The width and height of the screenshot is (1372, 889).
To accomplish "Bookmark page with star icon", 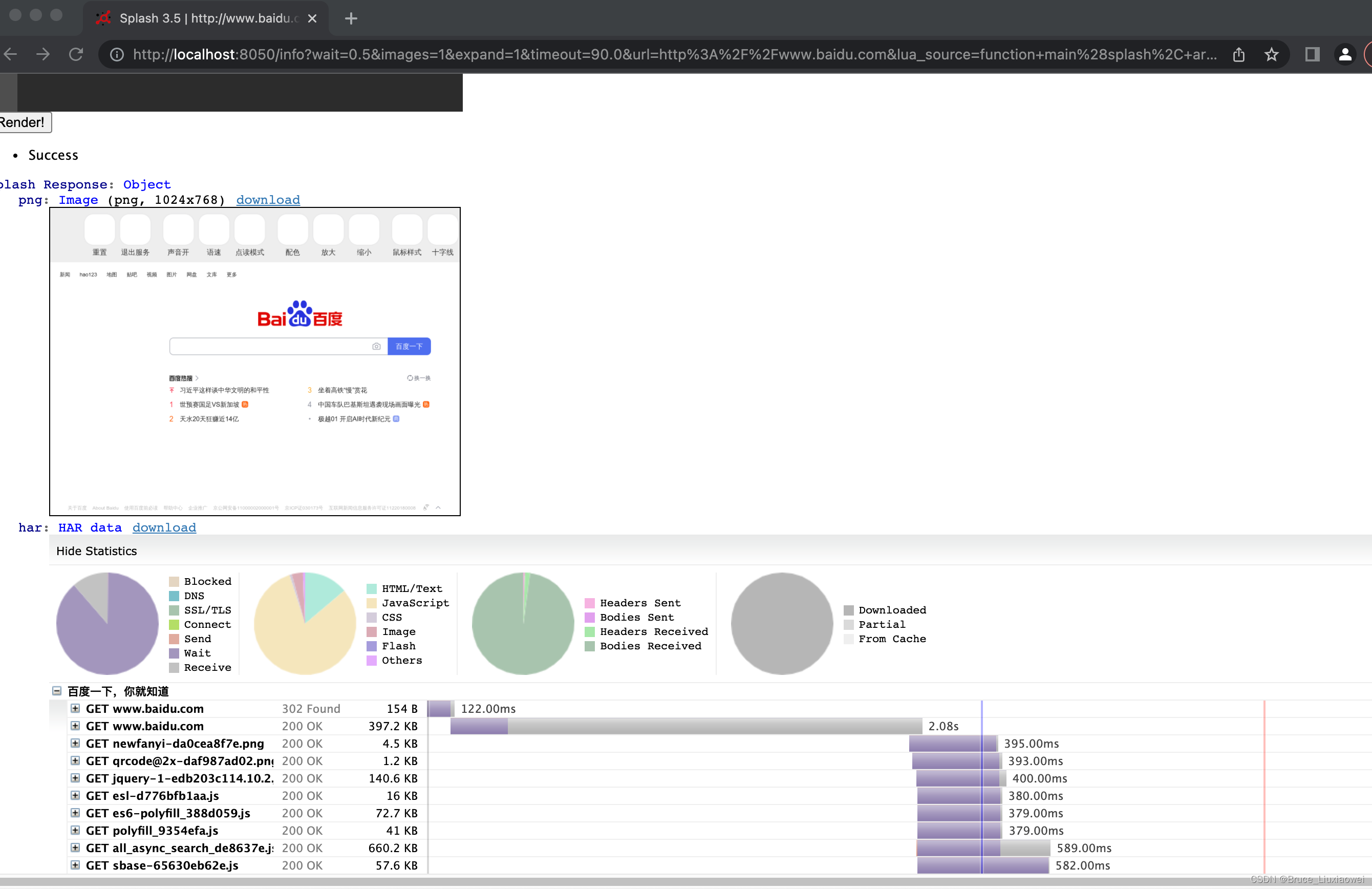I will pos(1271,54).
